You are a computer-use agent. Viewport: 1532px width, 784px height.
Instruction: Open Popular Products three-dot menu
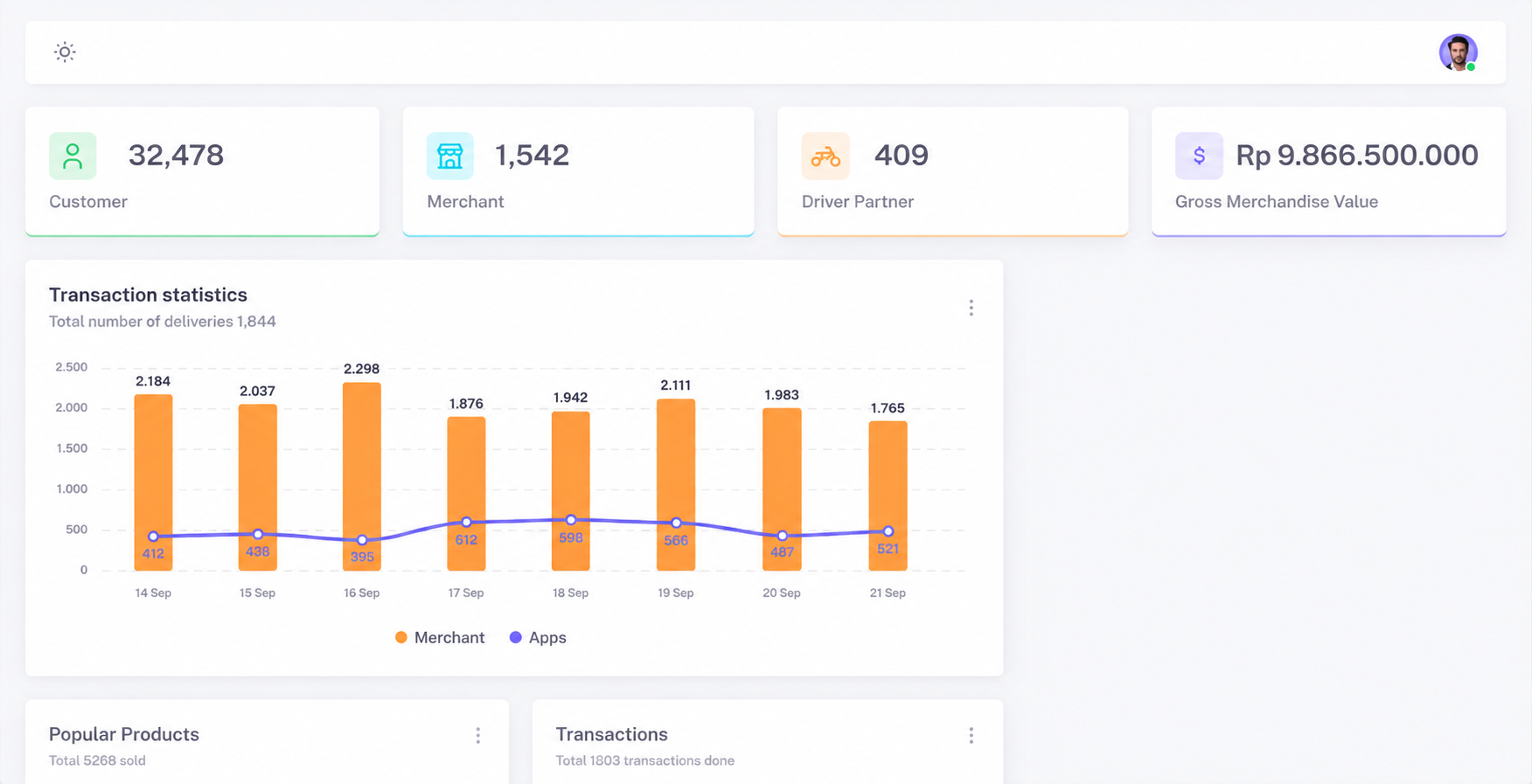click(477, 736)
